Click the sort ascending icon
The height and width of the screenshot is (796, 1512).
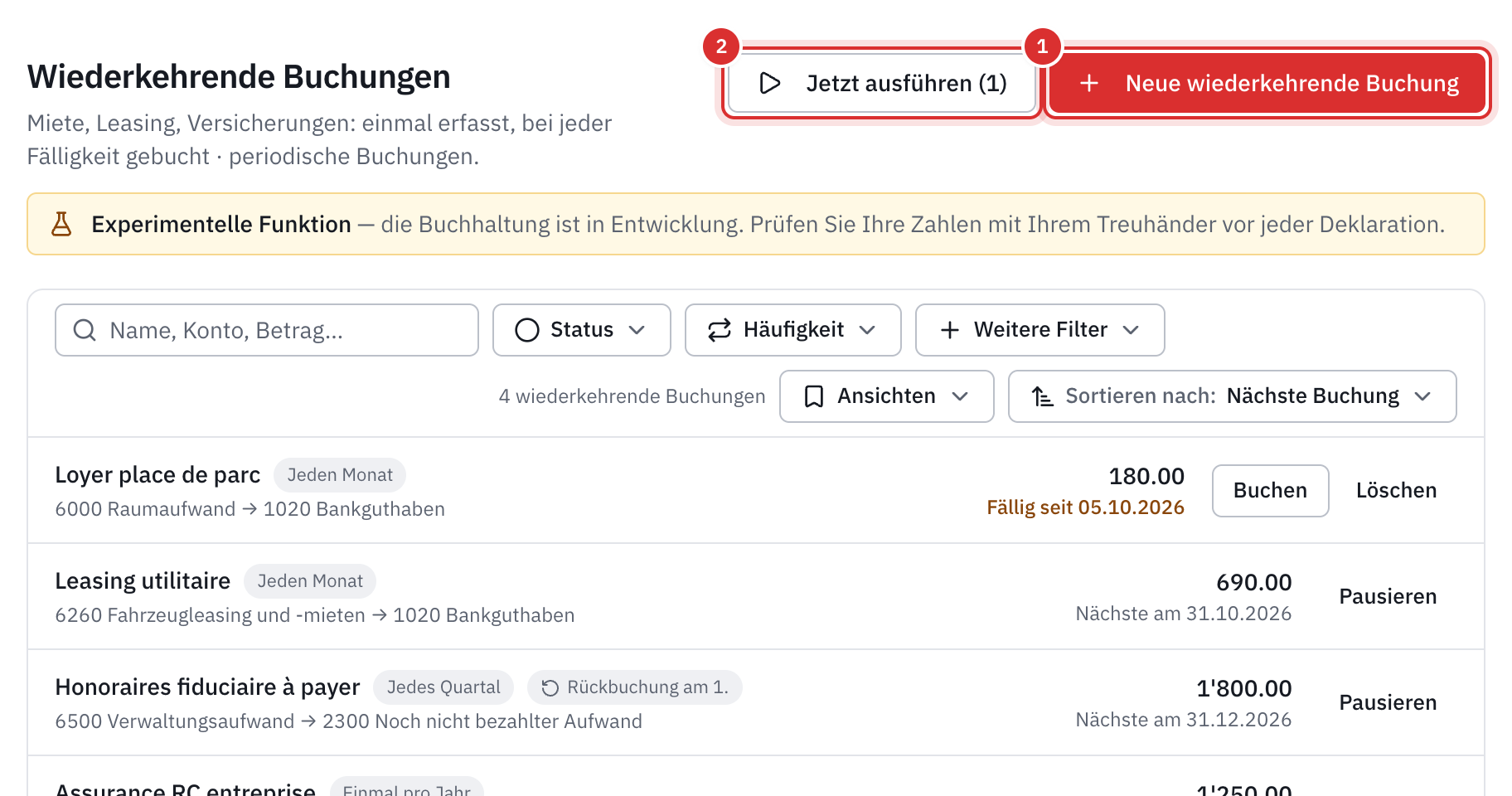pos(1043,396)
